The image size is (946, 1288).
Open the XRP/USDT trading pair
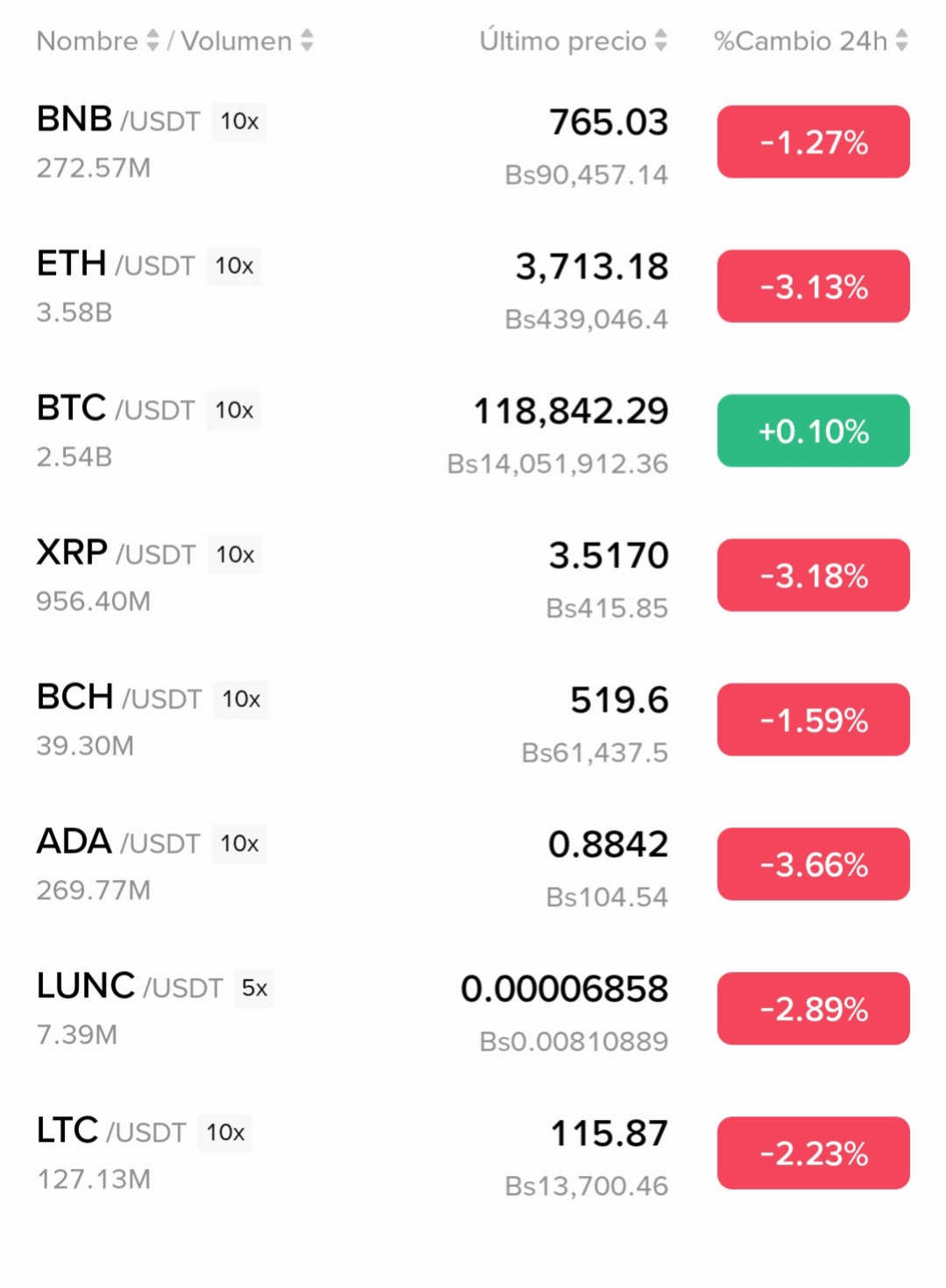click(473, 576)
